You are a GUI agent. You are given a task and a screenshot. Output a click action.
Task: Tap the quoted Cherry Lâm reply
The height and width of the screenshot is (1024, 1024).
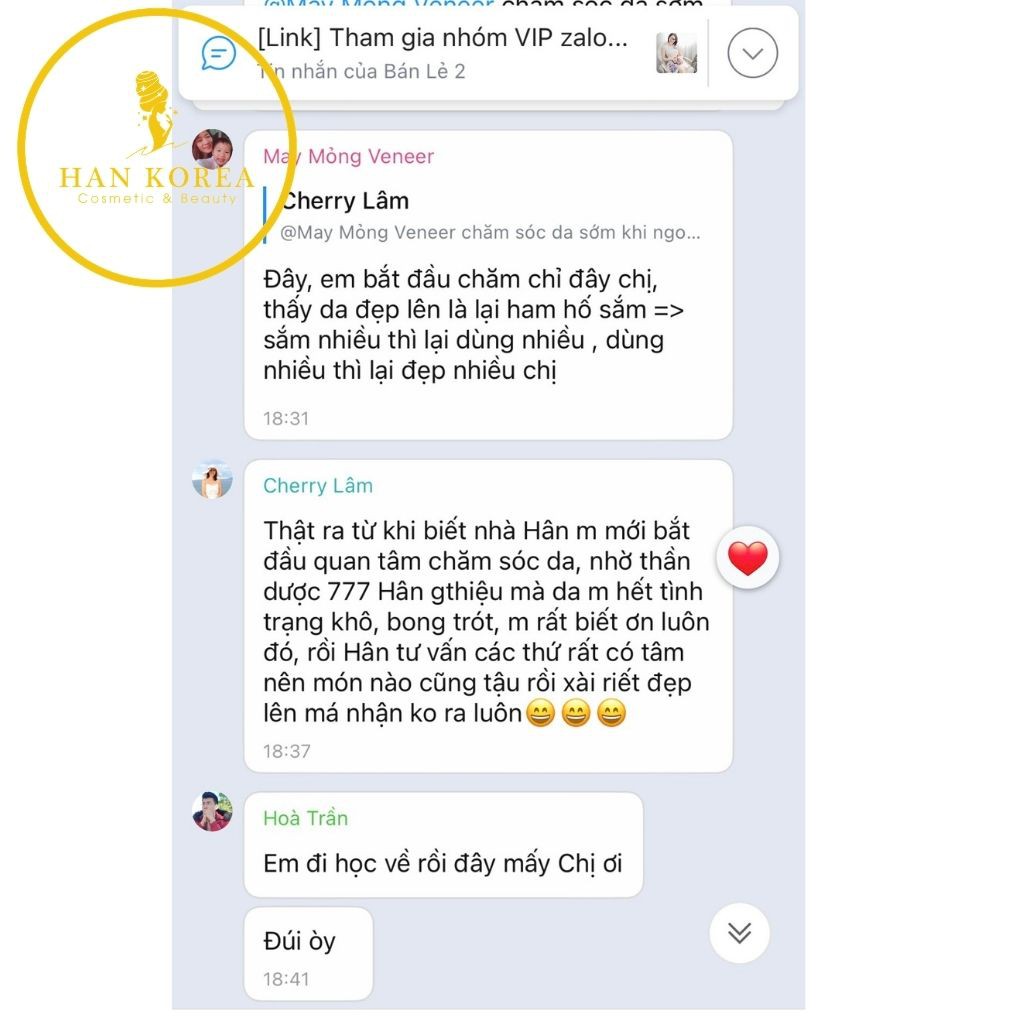coord(483,216)
